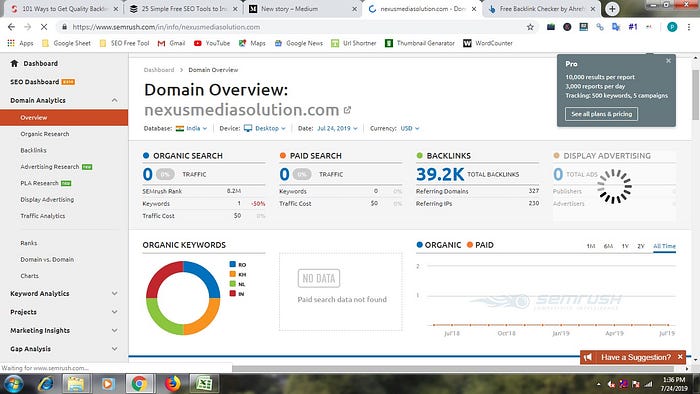Open Maps bookmark
Viewport: 700px width, 394px height.
[x=252, y=43]
